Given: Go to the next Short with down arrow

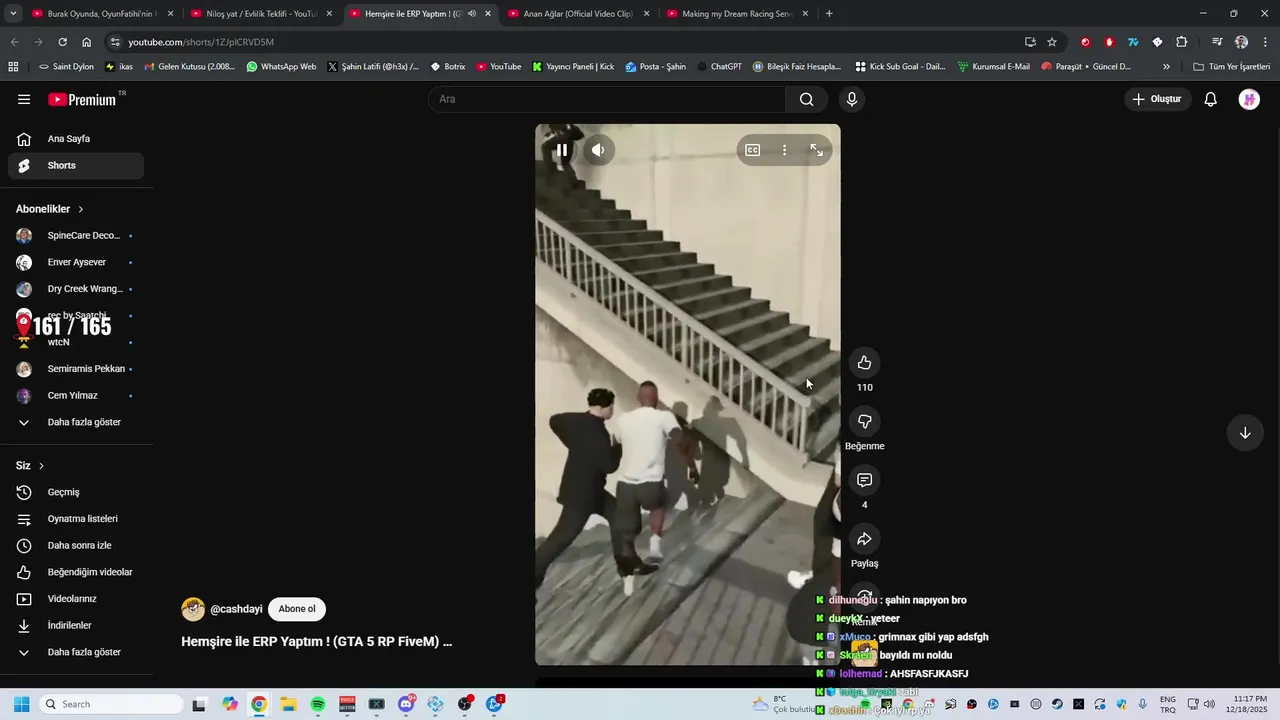Looking at the screenshot, I should tap(1245, 433).
